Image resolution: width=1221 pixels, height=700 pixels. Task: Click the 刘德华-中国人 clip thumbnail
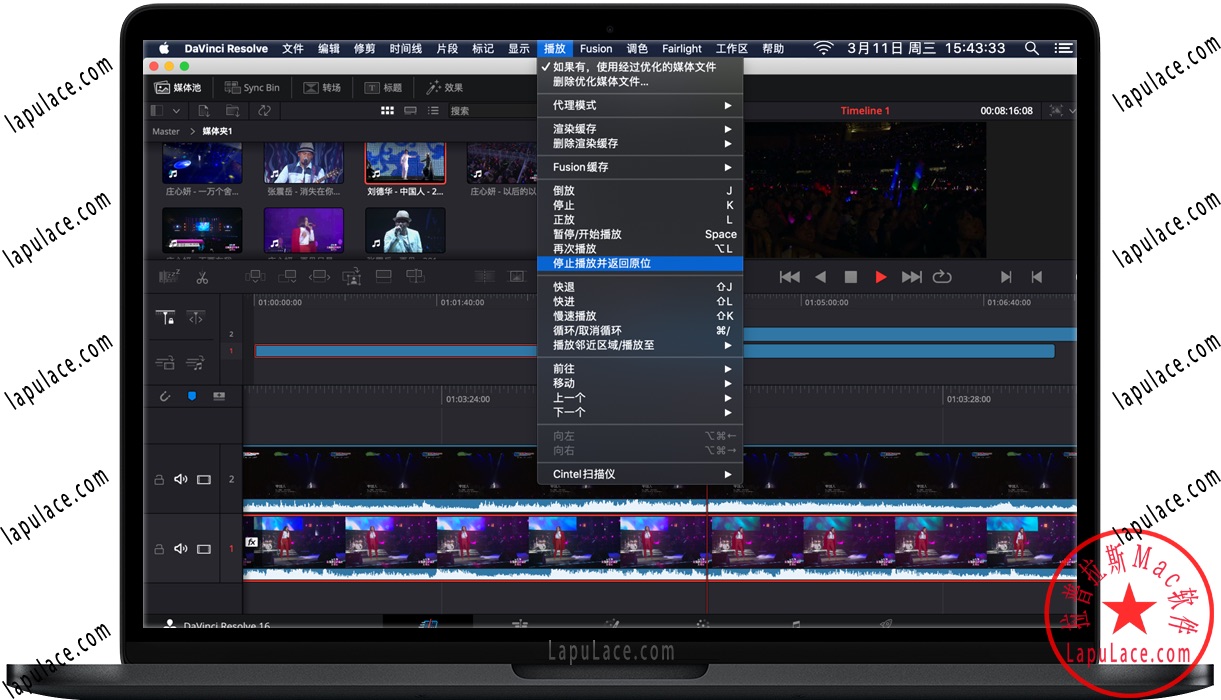pyautogui.click(x=404, y=163)
